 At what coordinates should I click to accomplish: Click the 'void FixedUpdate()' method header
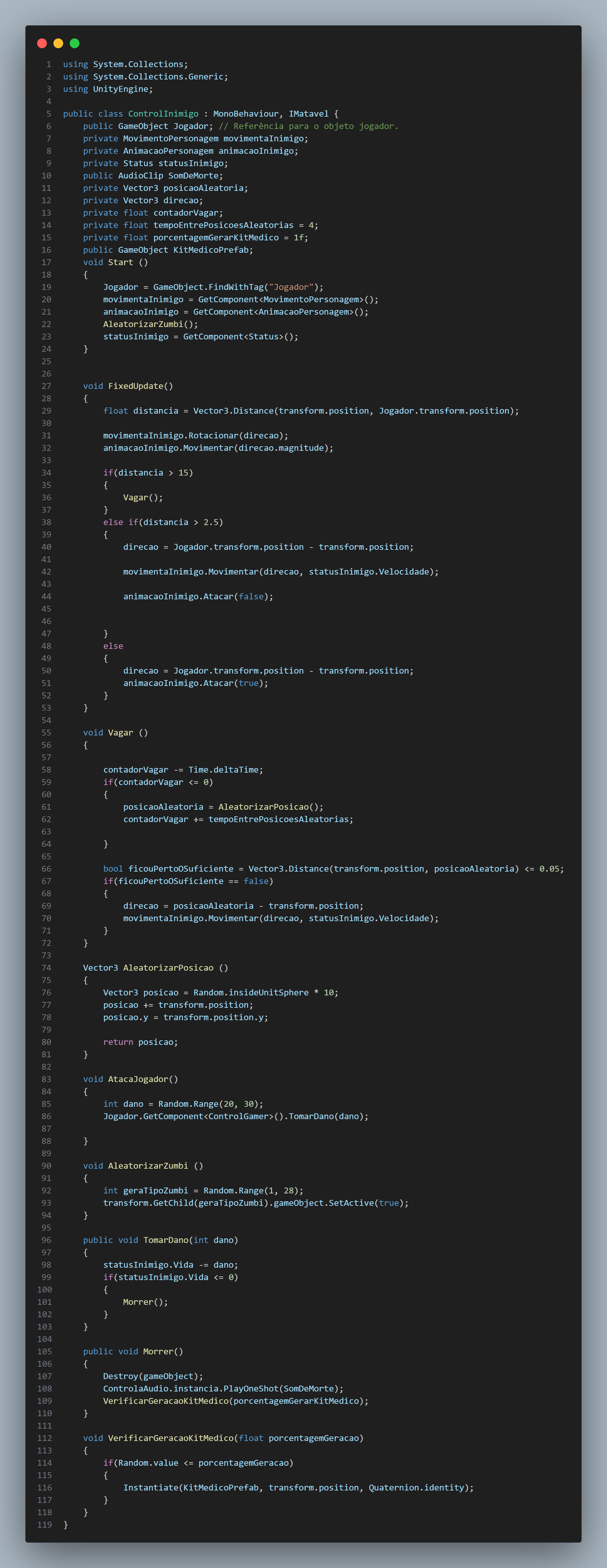pyautogui.click(x=128, y=386)
